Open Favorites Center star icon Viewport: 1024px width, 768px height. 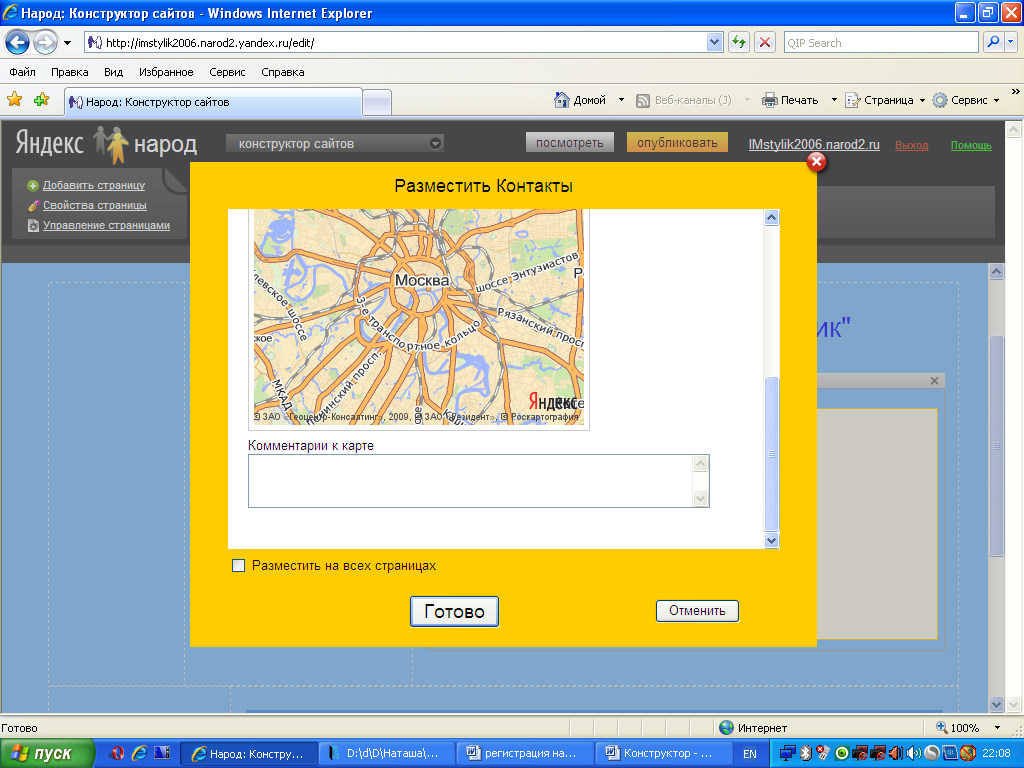14,100
